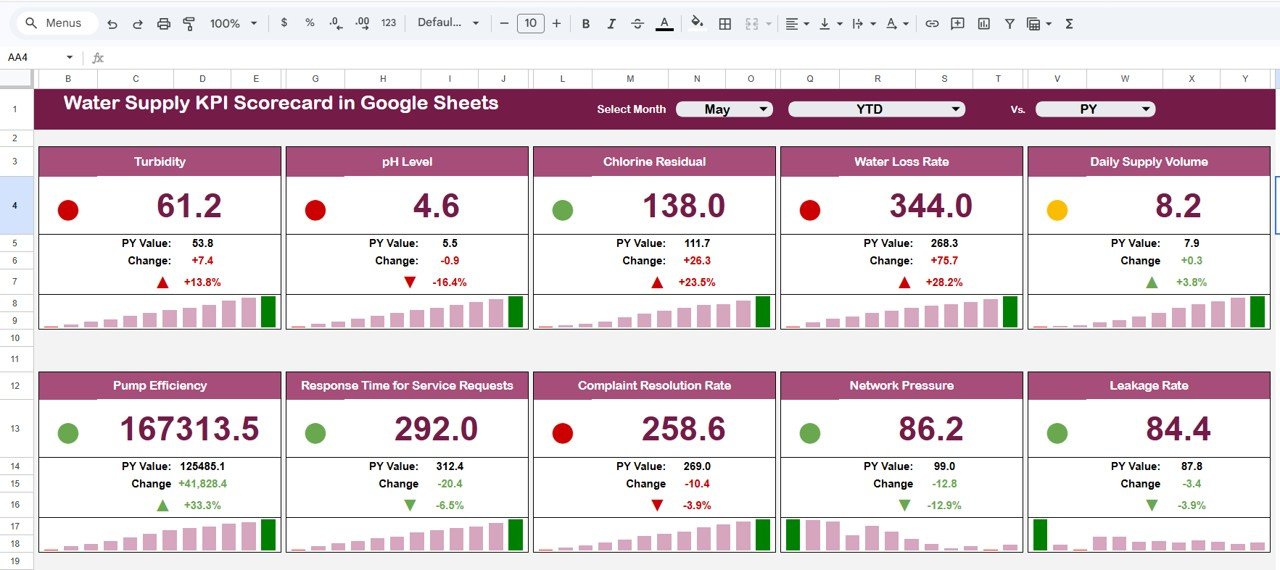1280x570 pixels.
Task: Insert comment icon
Action: [958, 23]
